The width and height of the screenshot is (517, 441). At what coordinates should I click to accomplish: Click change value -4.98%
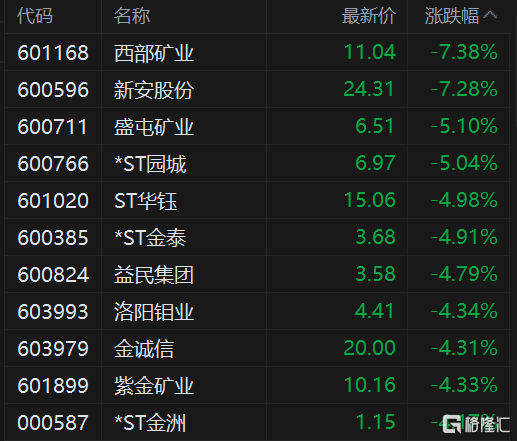pyautogui.click(x=464, y=200)
